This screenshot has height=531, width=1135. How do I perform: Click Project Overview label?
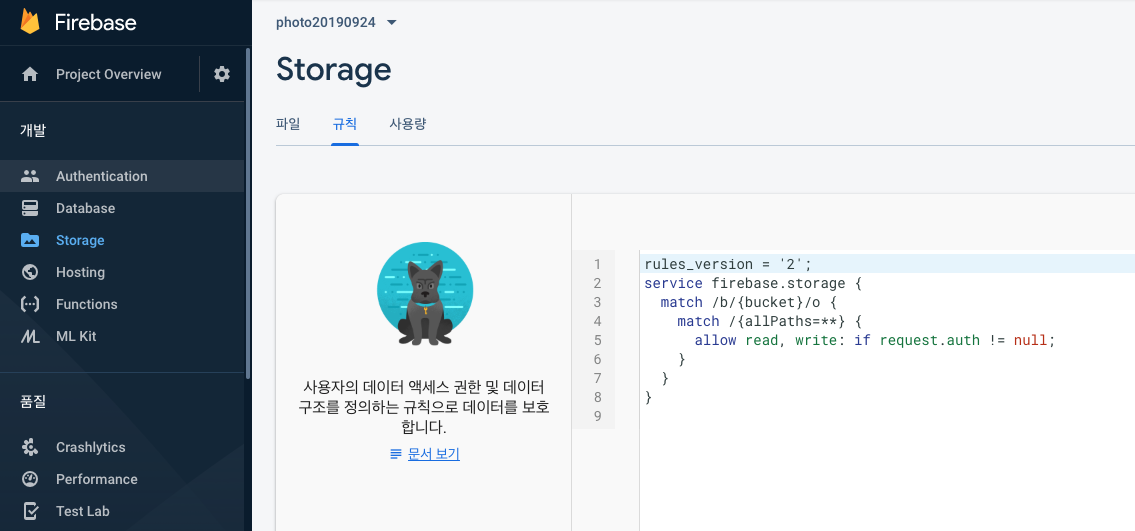click(x=109, y=74)
